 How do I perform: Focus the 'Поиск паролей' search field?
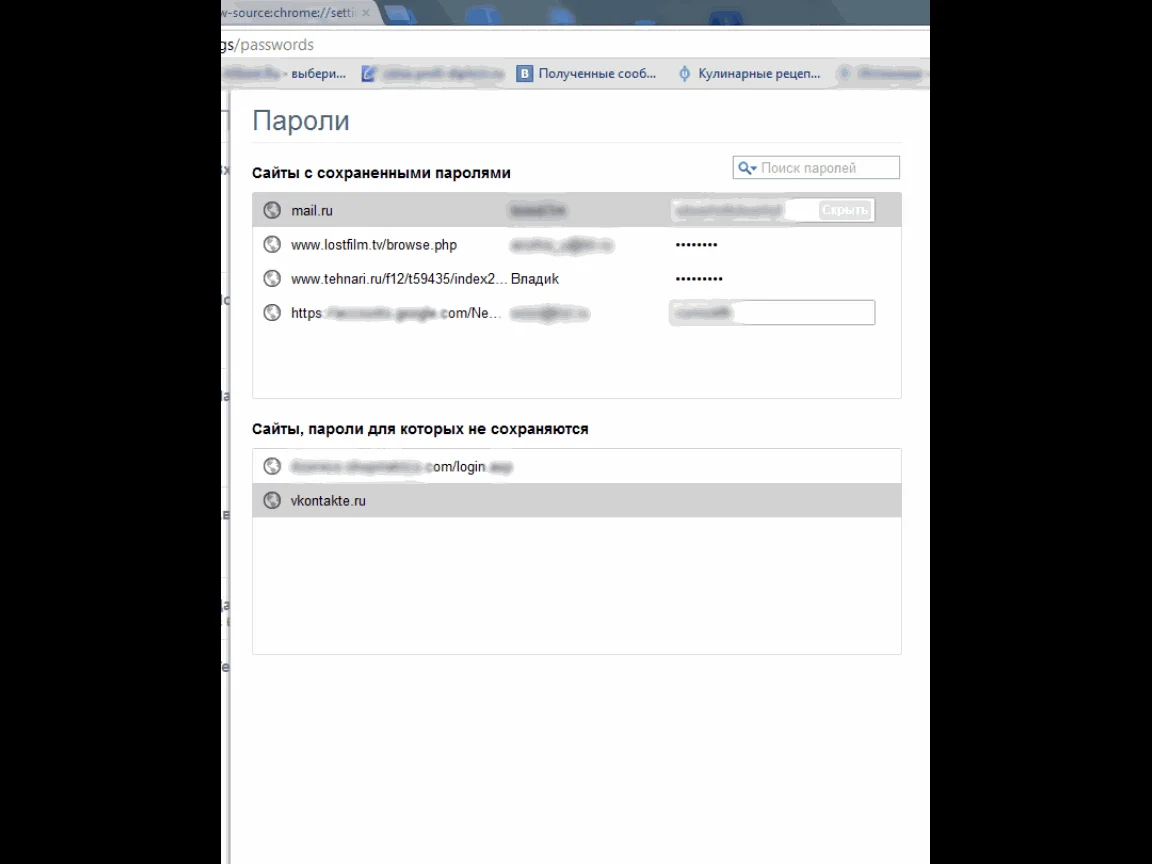(x=816, y=168)
